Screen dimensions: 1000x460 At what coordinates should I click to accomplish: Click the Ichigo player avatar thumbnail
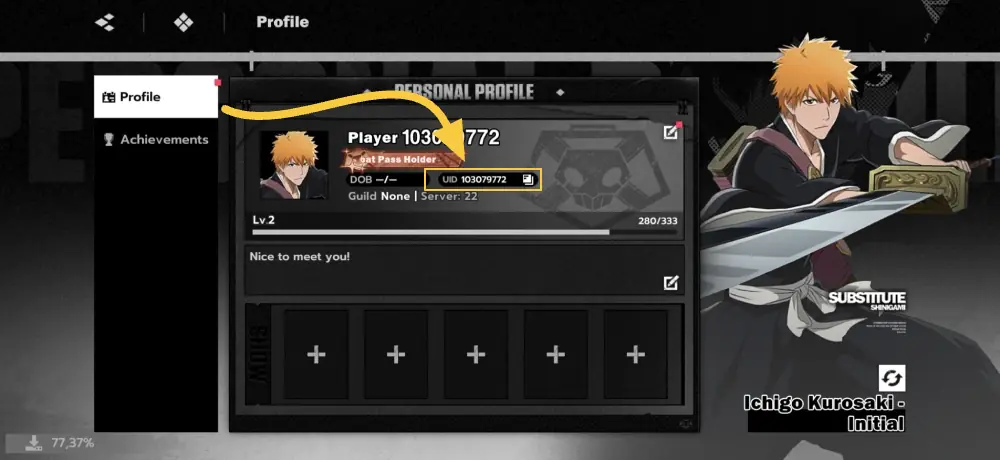click(294, 165)
